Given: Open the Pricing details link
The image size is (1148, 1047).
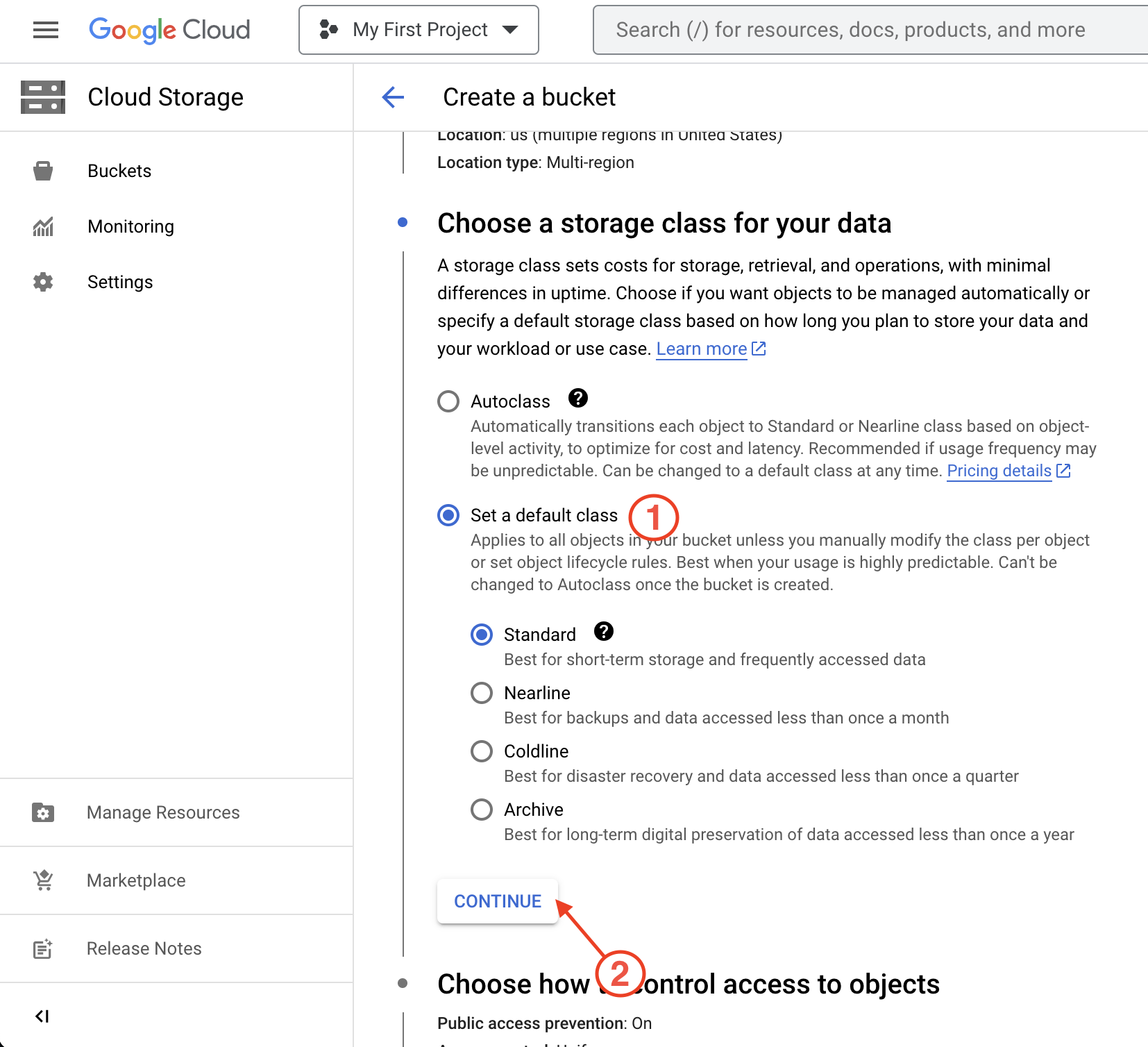Looking at the screenshot, I should pyautogui.click(x=999, y=471).
